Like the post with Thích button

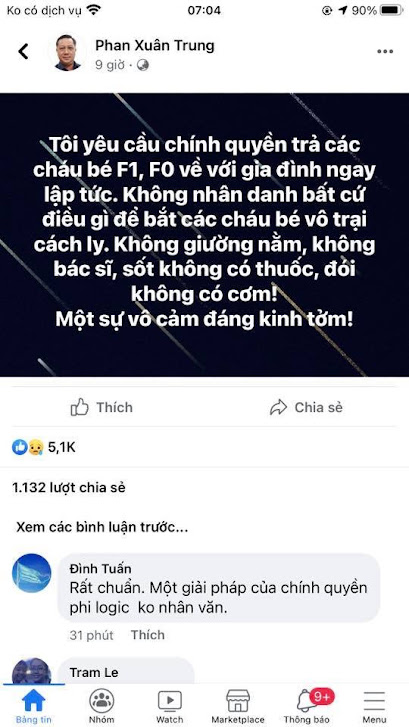[x=102, y=408]
